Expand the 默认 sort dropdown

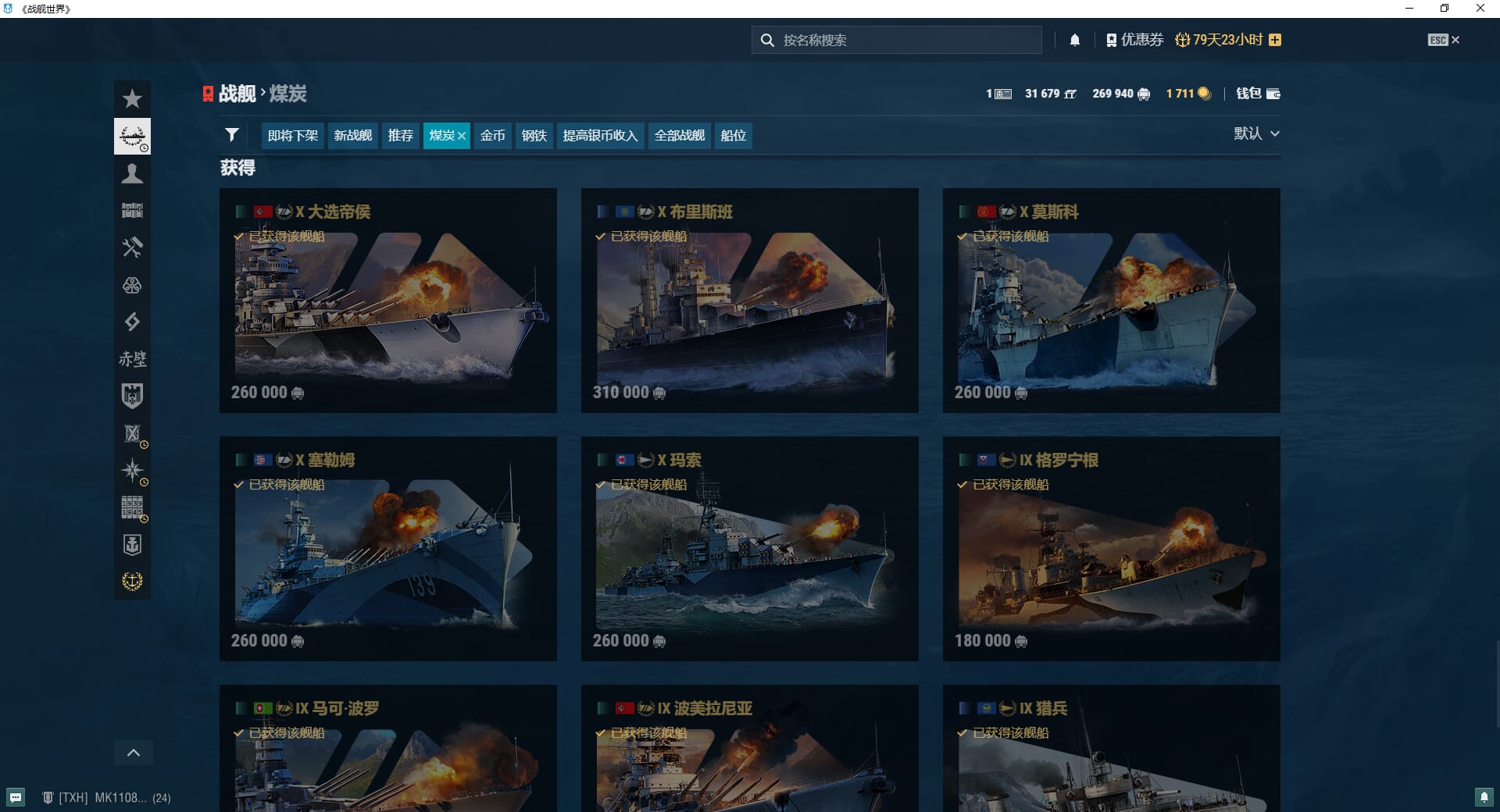(1256, 134)
